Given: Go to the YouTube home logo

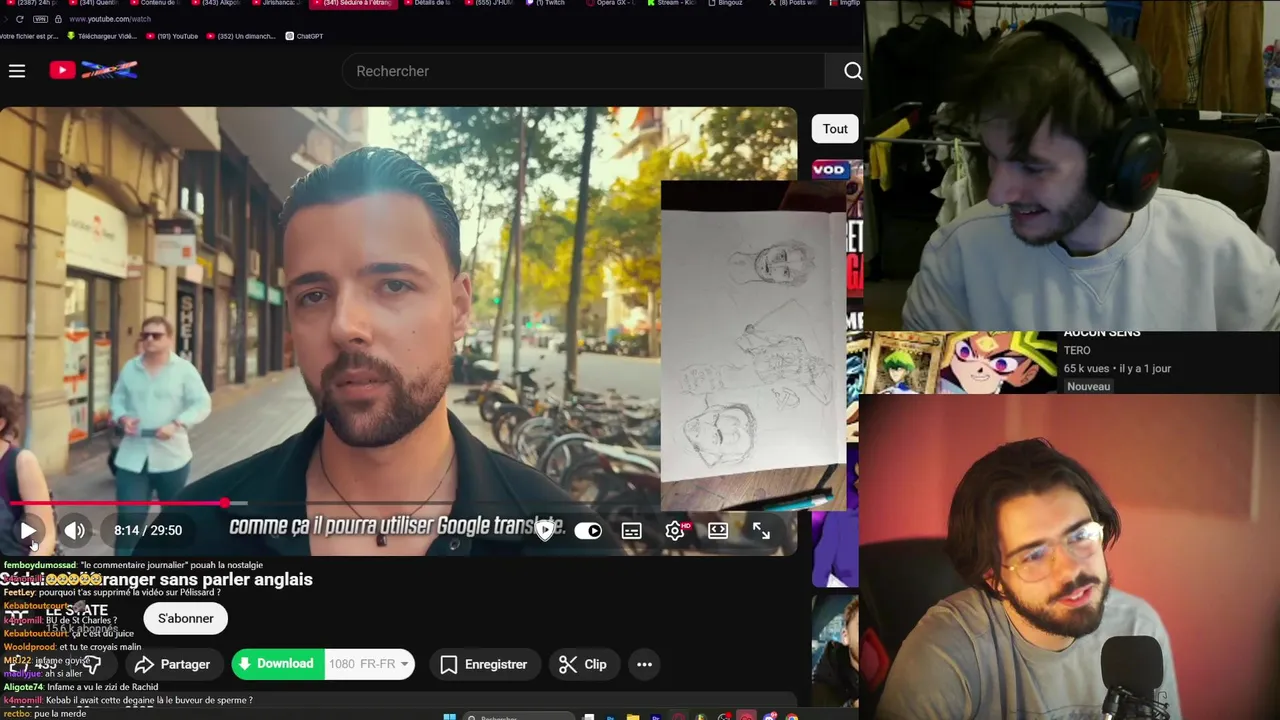Looking at the screenshot, I should pos(93,70).
